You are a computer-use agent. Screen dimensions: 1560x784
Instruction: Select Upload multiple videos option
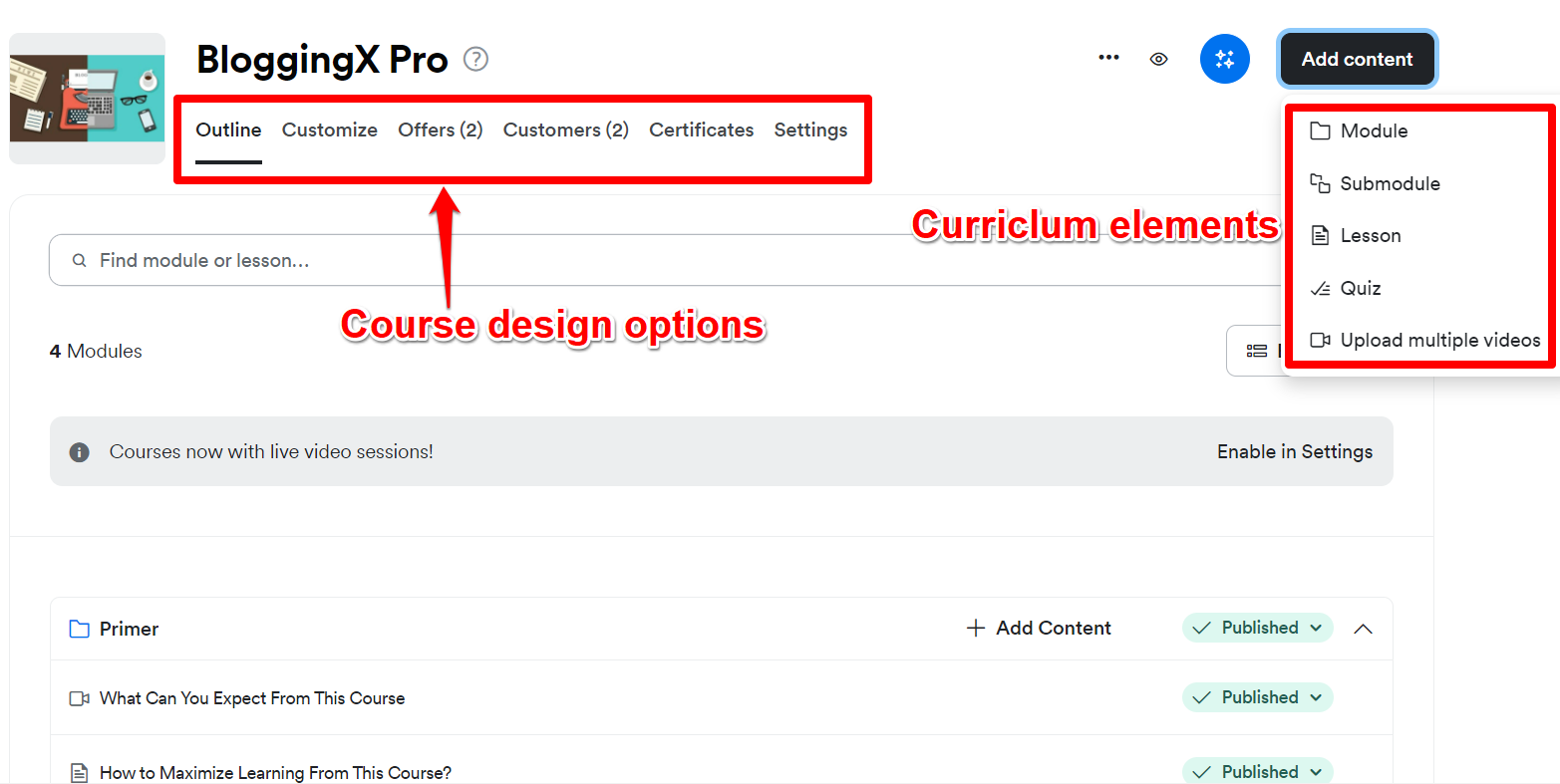tap(1425, 340)
